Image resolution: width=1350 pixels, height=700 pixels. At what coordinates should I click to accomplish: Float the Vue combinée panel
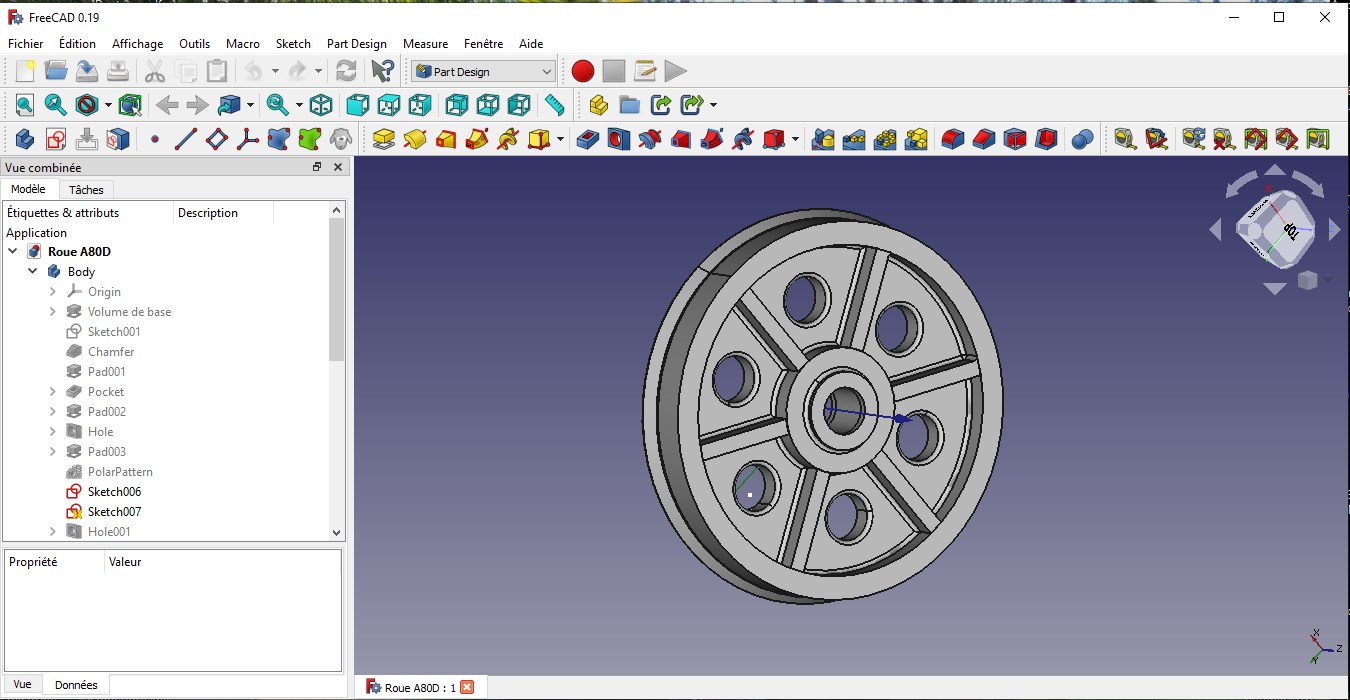317,168
